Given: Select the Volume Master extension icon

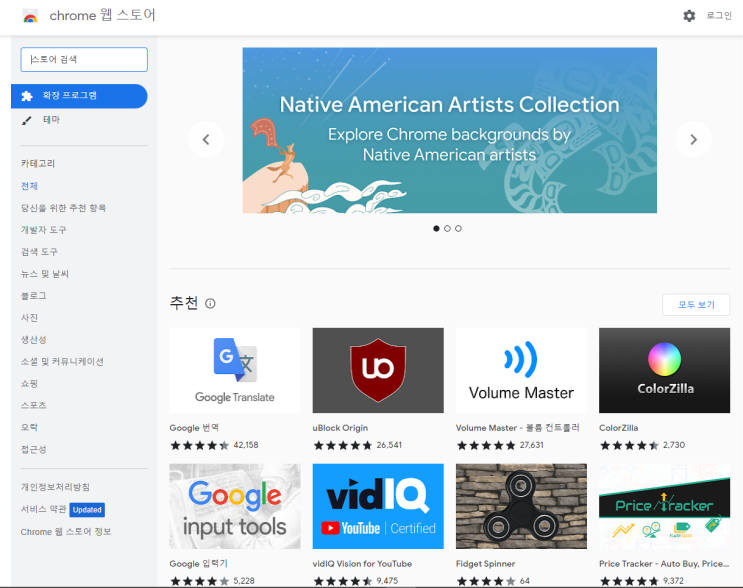Looking at the screenshot, I should [521, 371].
